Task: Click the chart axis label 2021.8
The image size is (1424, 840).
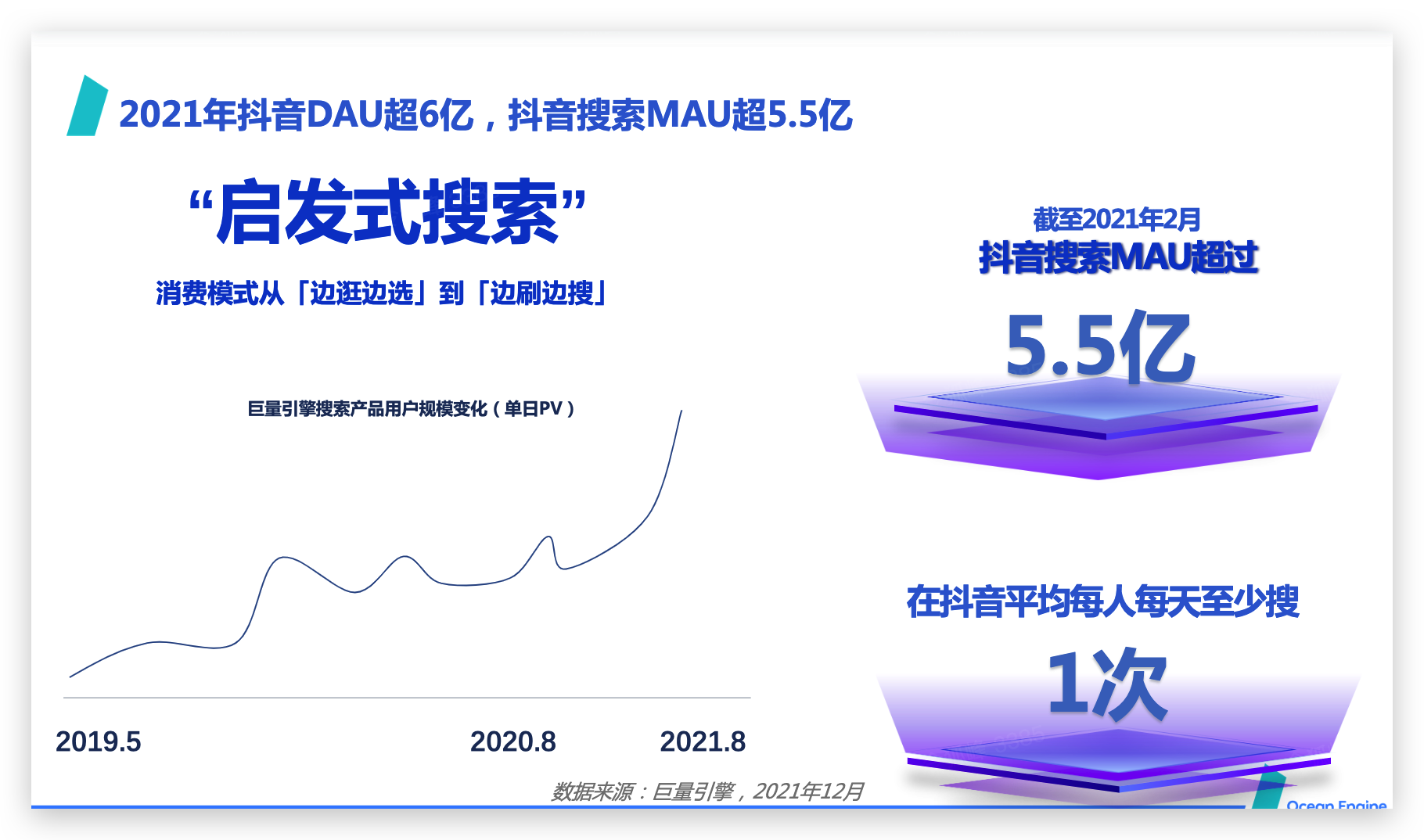Action: [x=703, y=741]
